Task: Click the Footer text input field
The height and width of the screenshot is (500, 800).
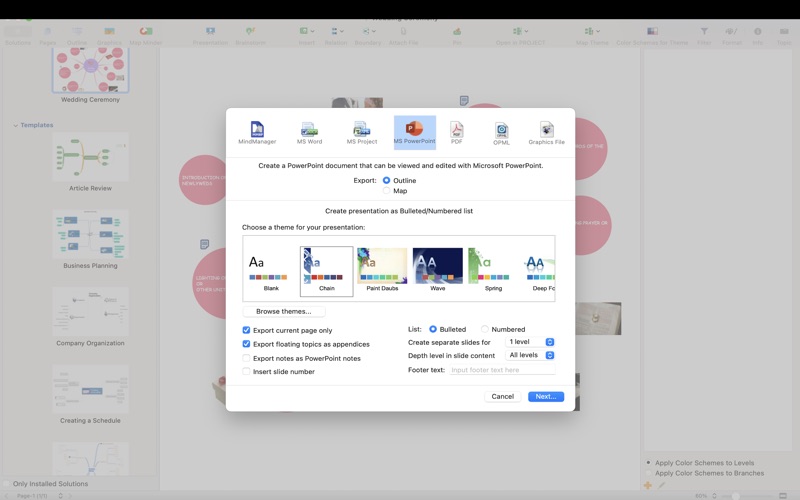Action: tap(502, 369)
